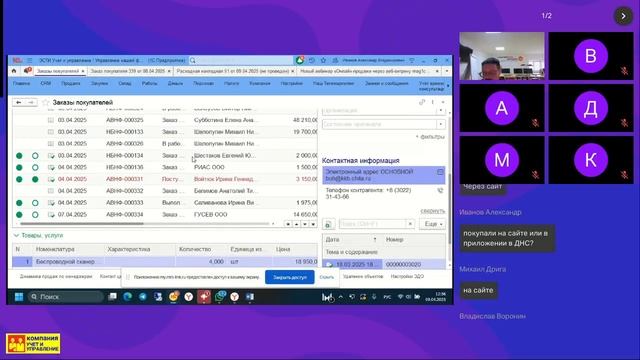This screenshot has width=640, height=360.
Task: Open the Состояние filter dropdown arrow
Action: 440,124
